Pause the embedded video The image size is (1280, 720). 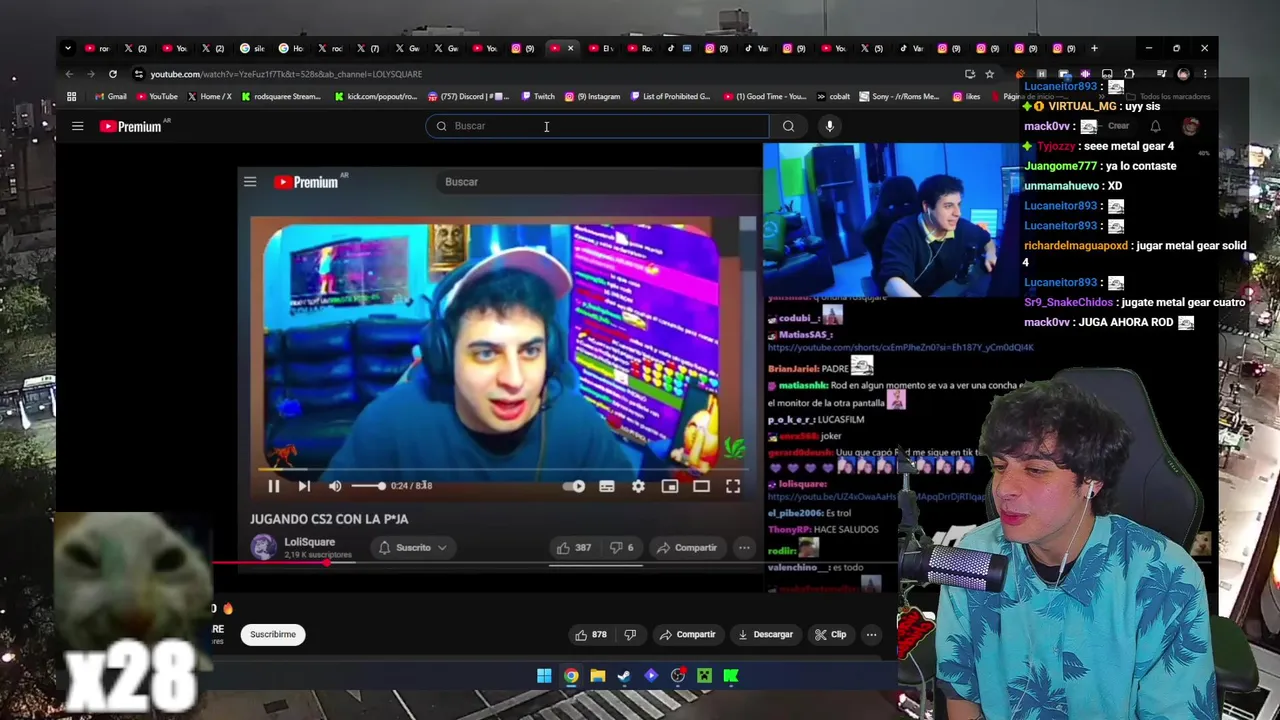tap(273, 486)
